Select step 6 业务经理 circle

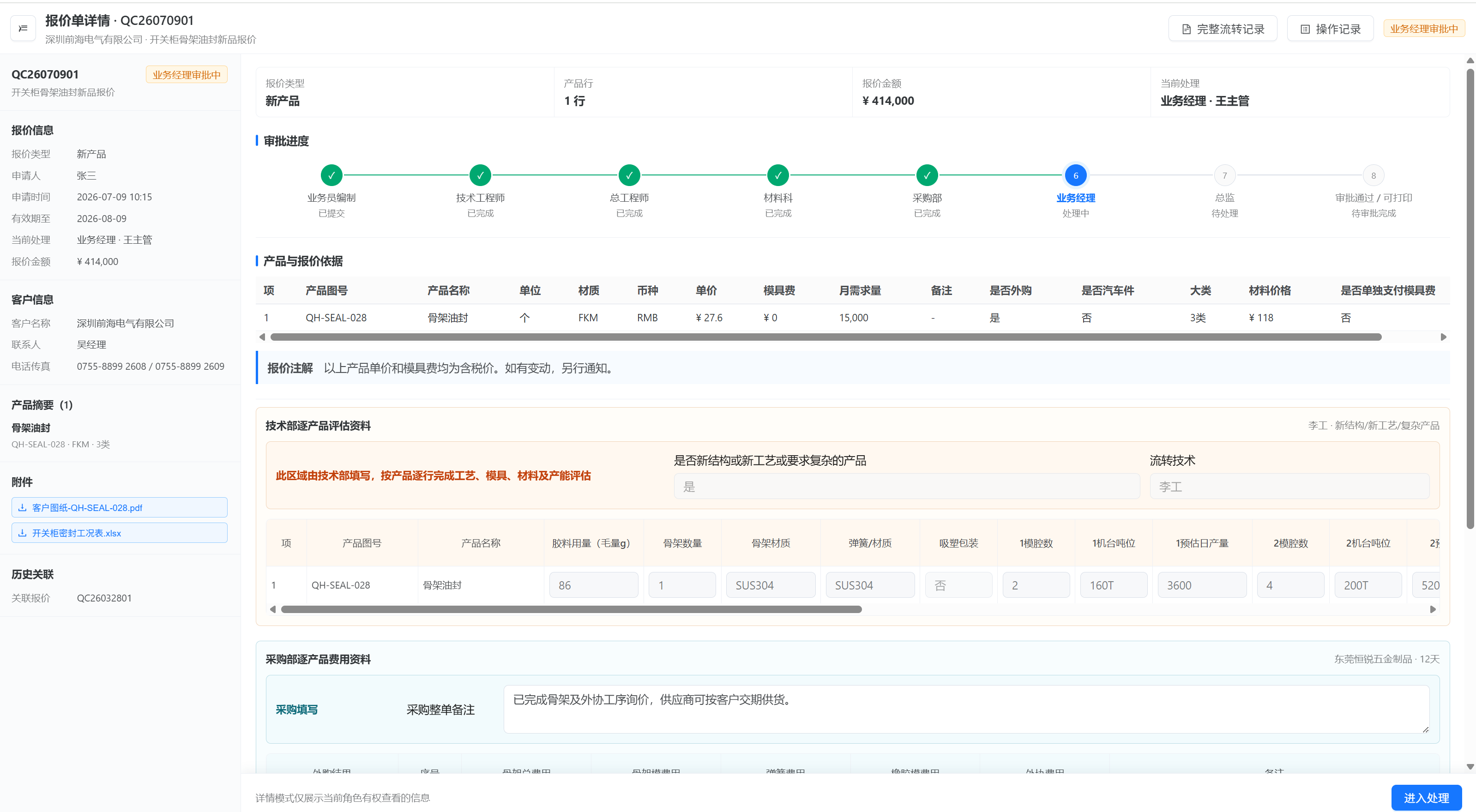coord(1075,175)
